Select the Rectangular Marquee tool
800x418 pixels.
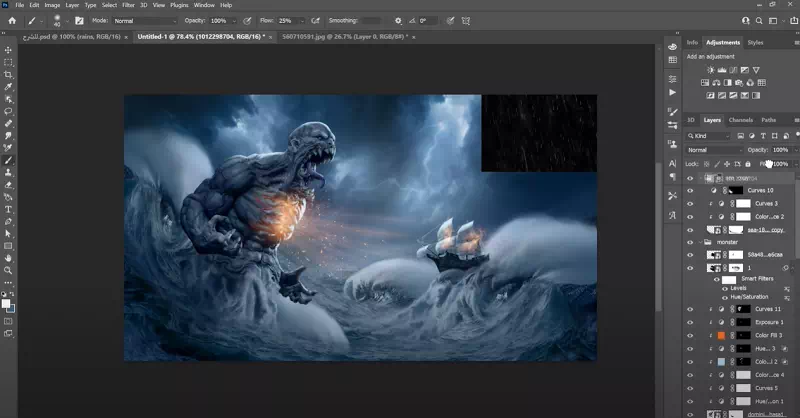8,62
